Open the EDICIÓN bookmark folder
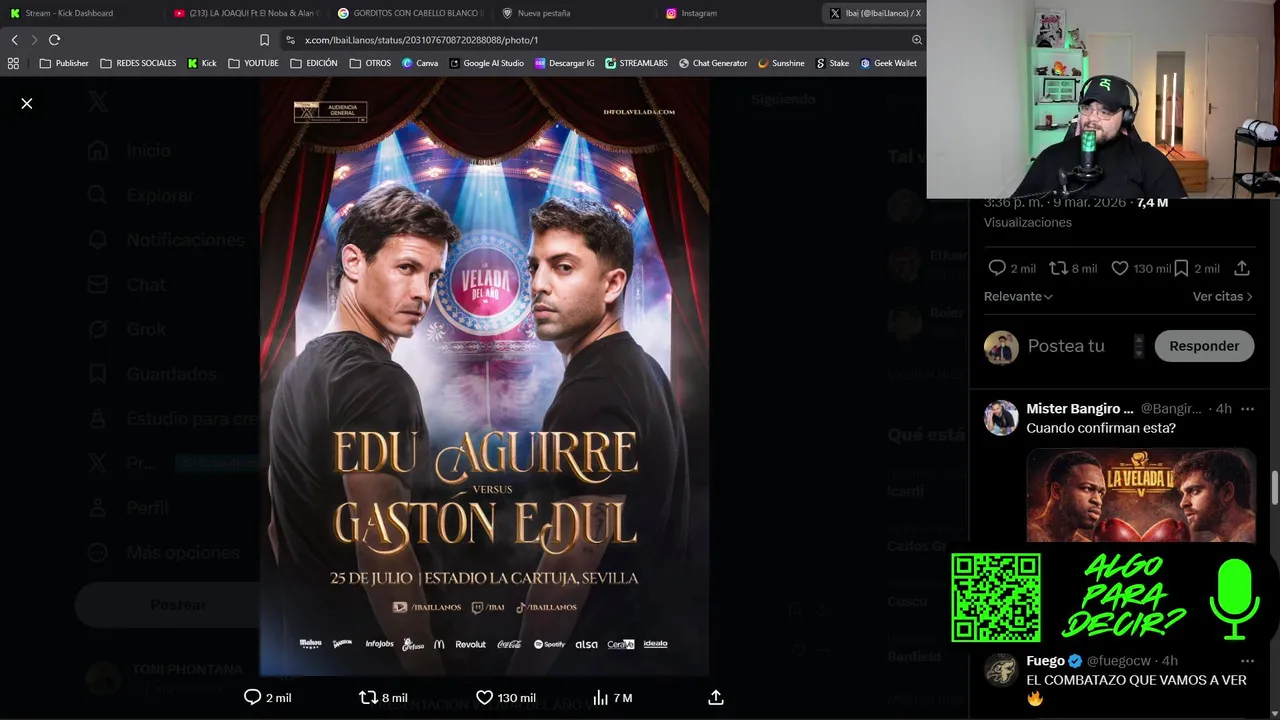 click(x=314, y=63)
